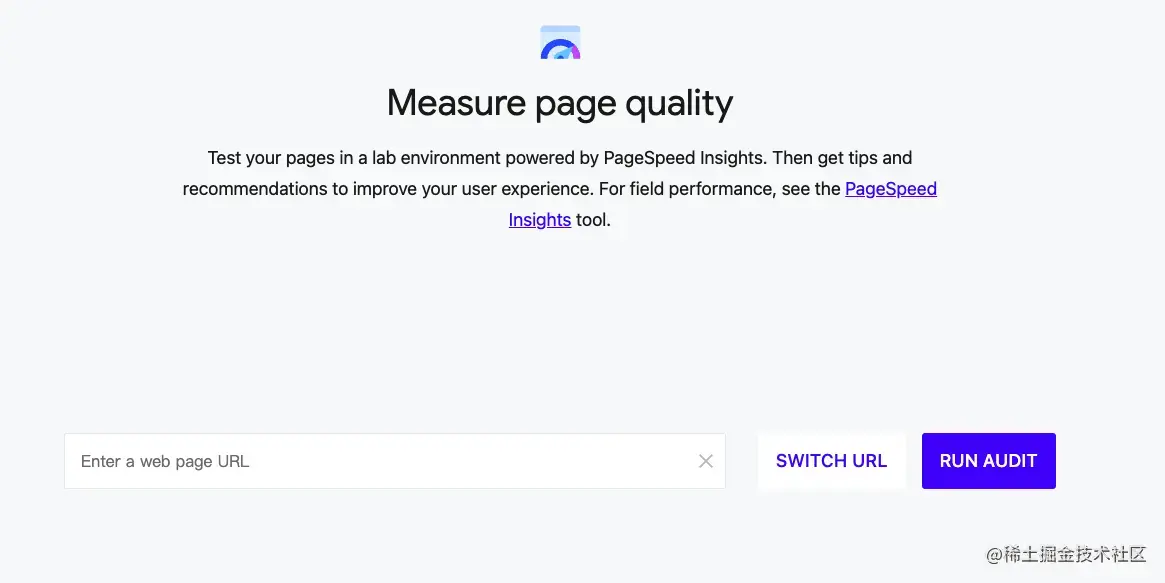Click the 稀土掘金技术社区 watermark text
Image resolution: width=1165 pixels, height=583 pixels.
[x=1065, y=554]
